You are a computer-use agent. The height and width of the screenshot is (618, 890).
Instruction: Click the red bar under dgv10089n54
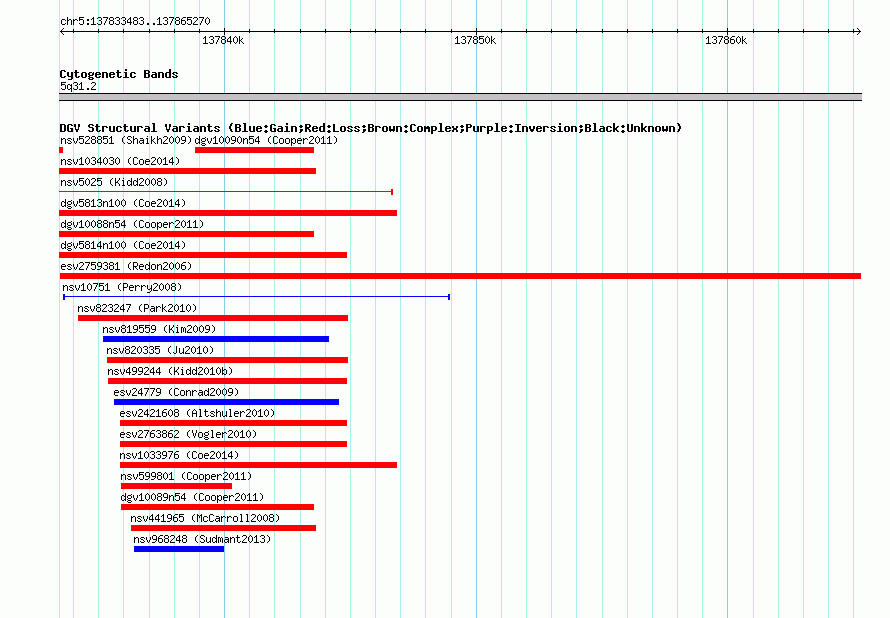point(217,507)
